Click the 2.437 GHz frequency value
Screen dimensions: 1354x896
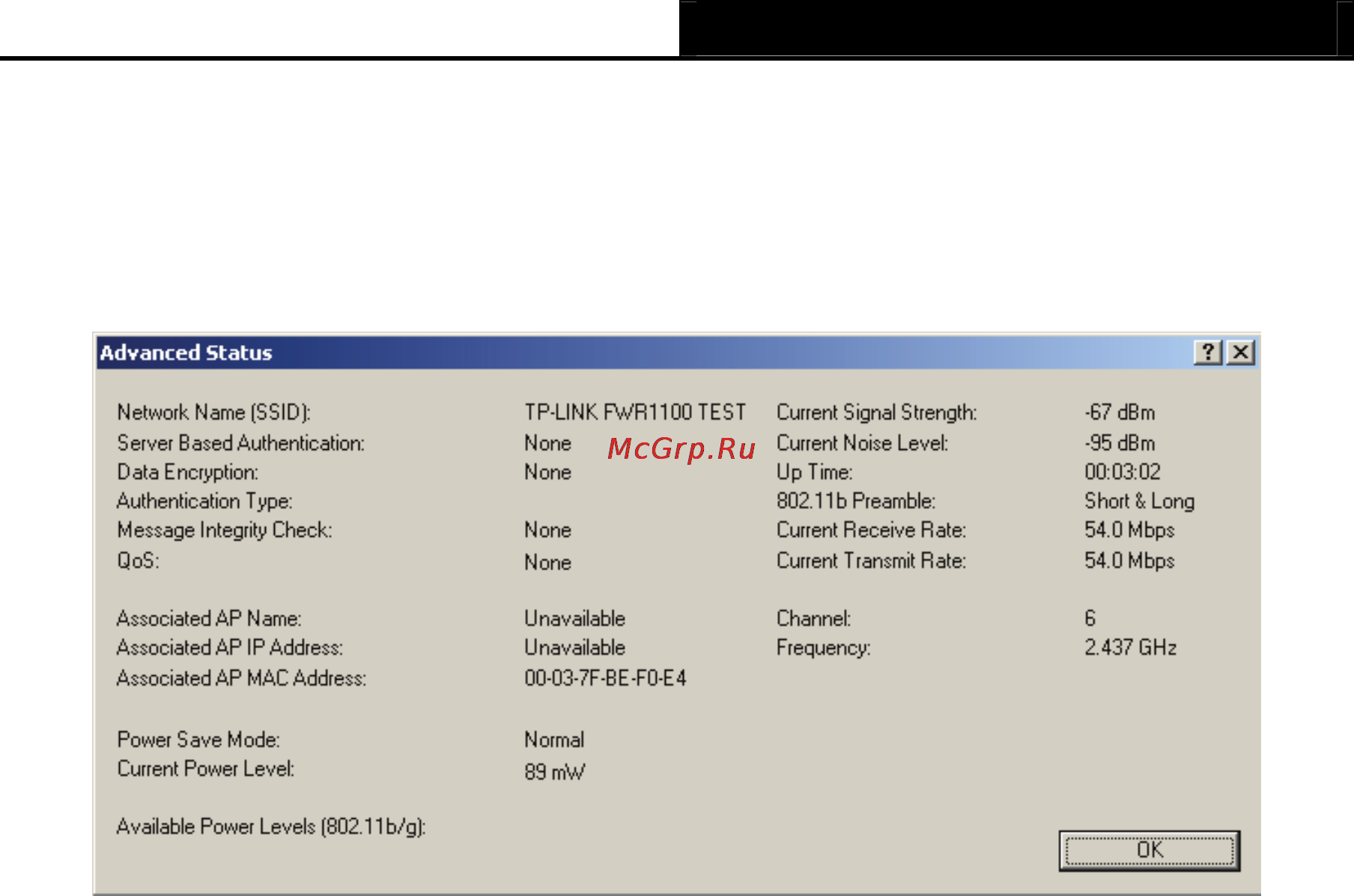pyautogui.click(x=1131, y=647)
